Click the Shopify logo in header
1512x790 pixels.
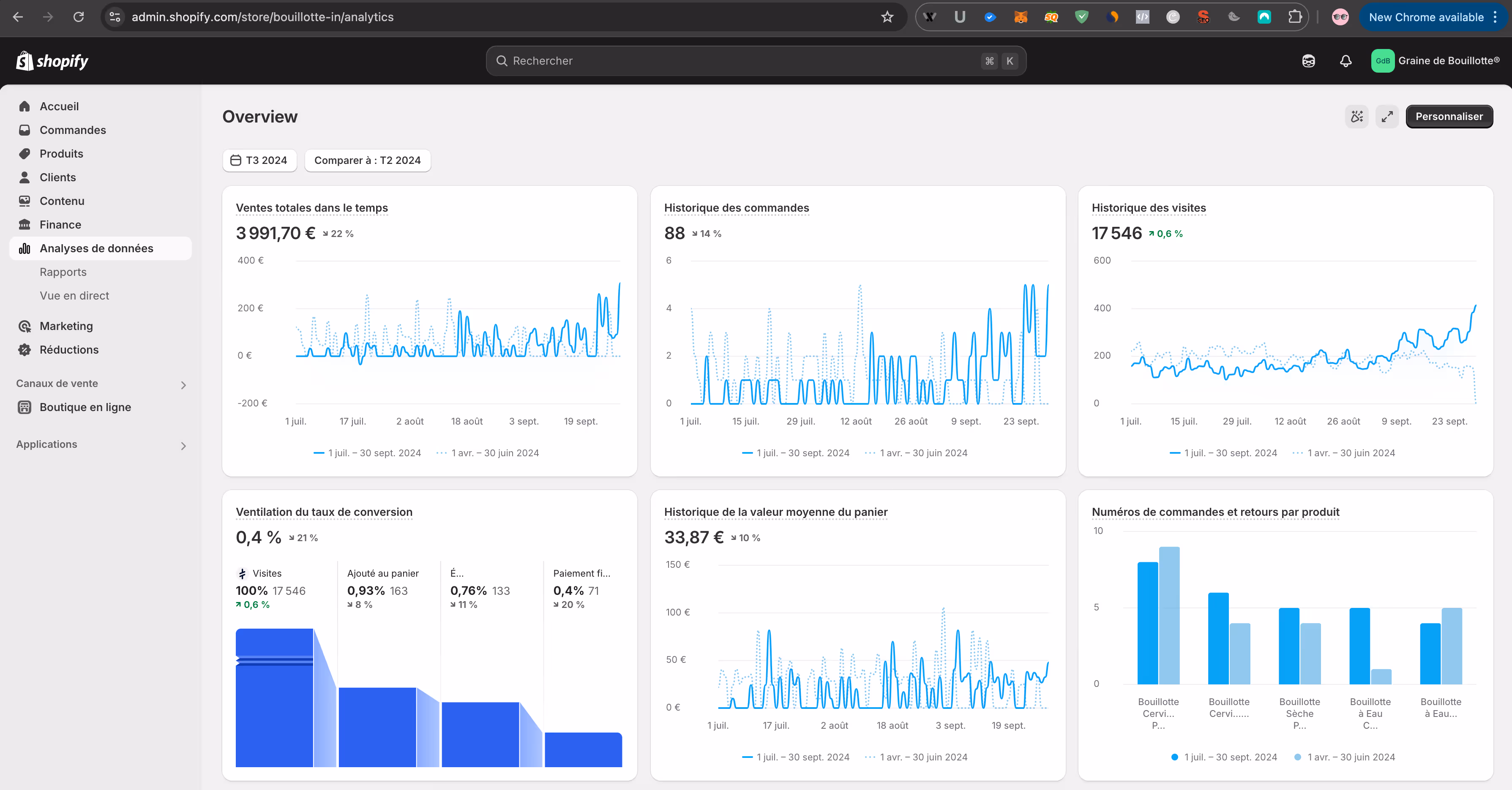point(52,61)
